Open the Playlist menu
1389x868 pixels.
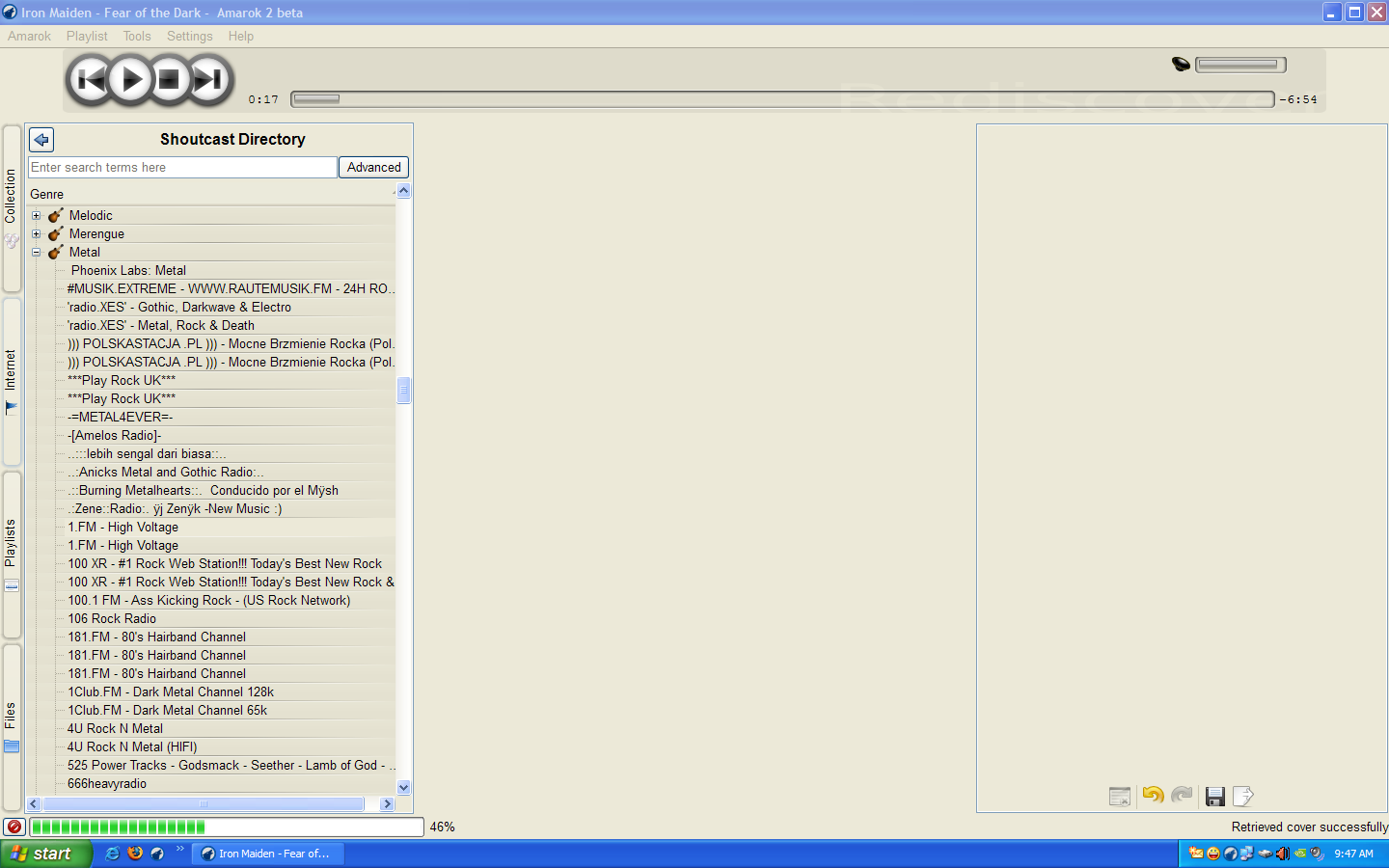[x=87, y=36]
